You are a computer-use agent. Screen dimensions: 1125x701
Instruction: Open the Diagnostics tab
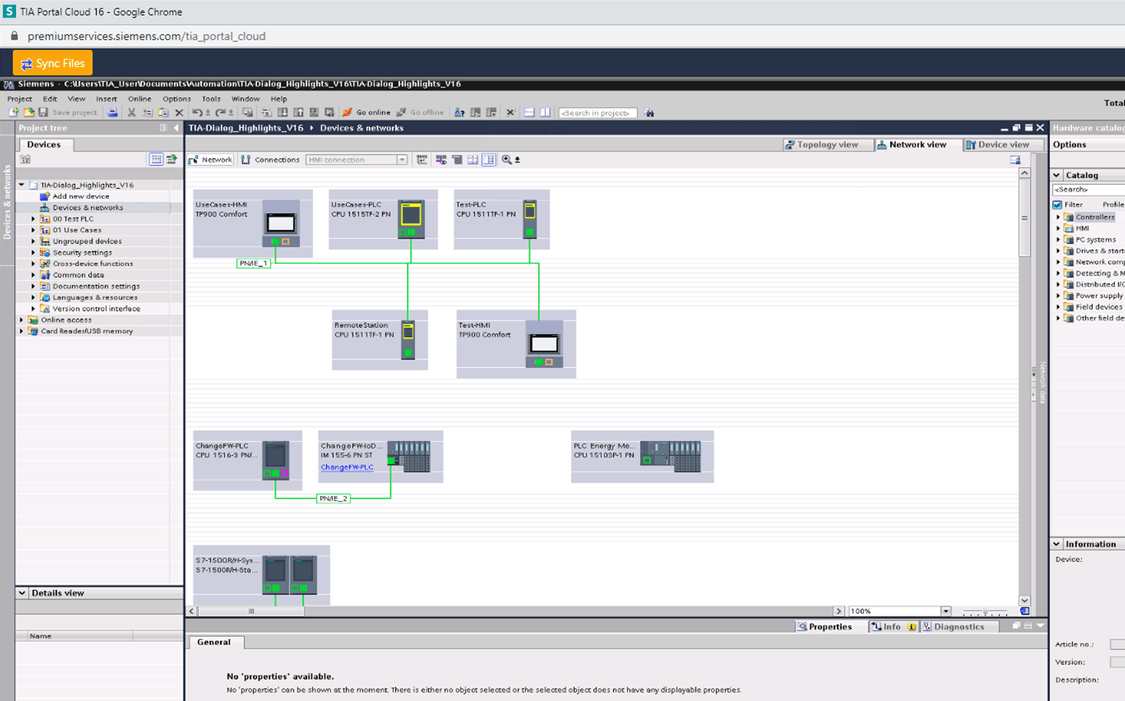(x=959, y=626)
